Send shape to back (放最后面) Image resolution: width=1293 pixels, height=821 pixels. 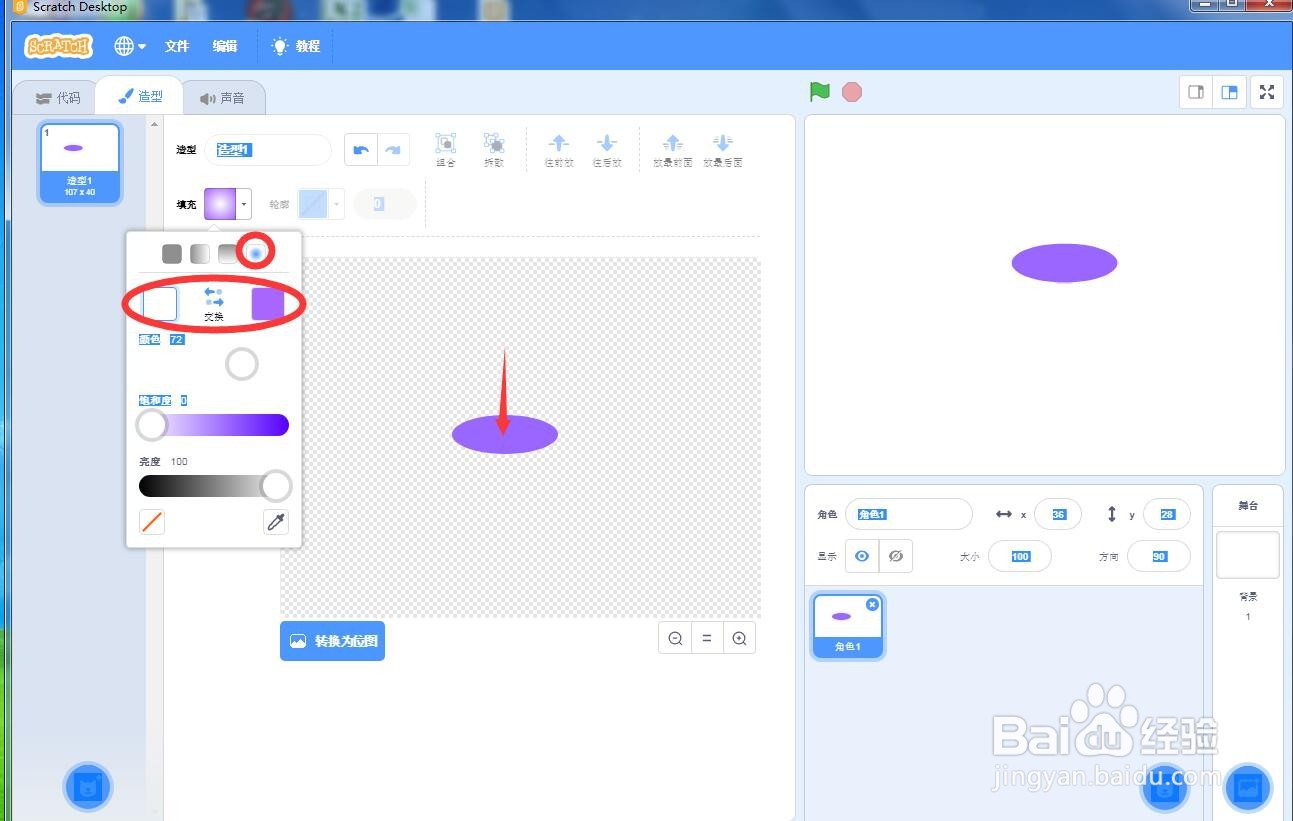click(x=722, y=150)
